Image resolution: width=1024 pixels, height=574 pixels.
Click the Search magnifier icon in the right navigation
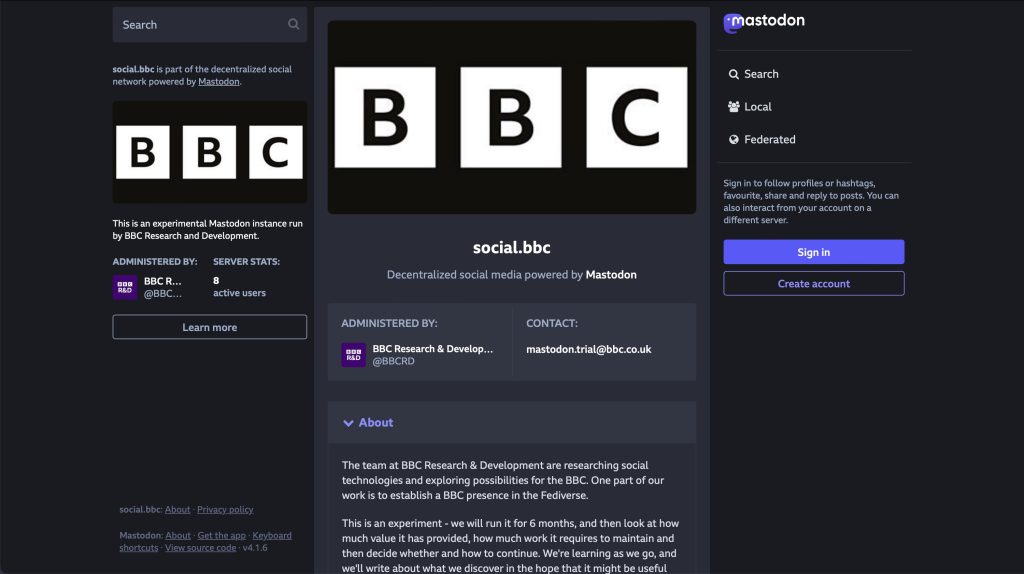tap(733, 74)
